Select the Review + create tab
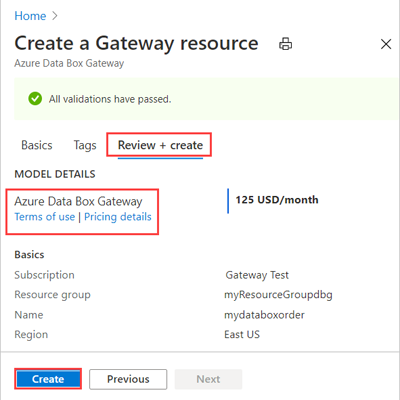The height and width of the screenshot is (400, 400). coord(160,145)
